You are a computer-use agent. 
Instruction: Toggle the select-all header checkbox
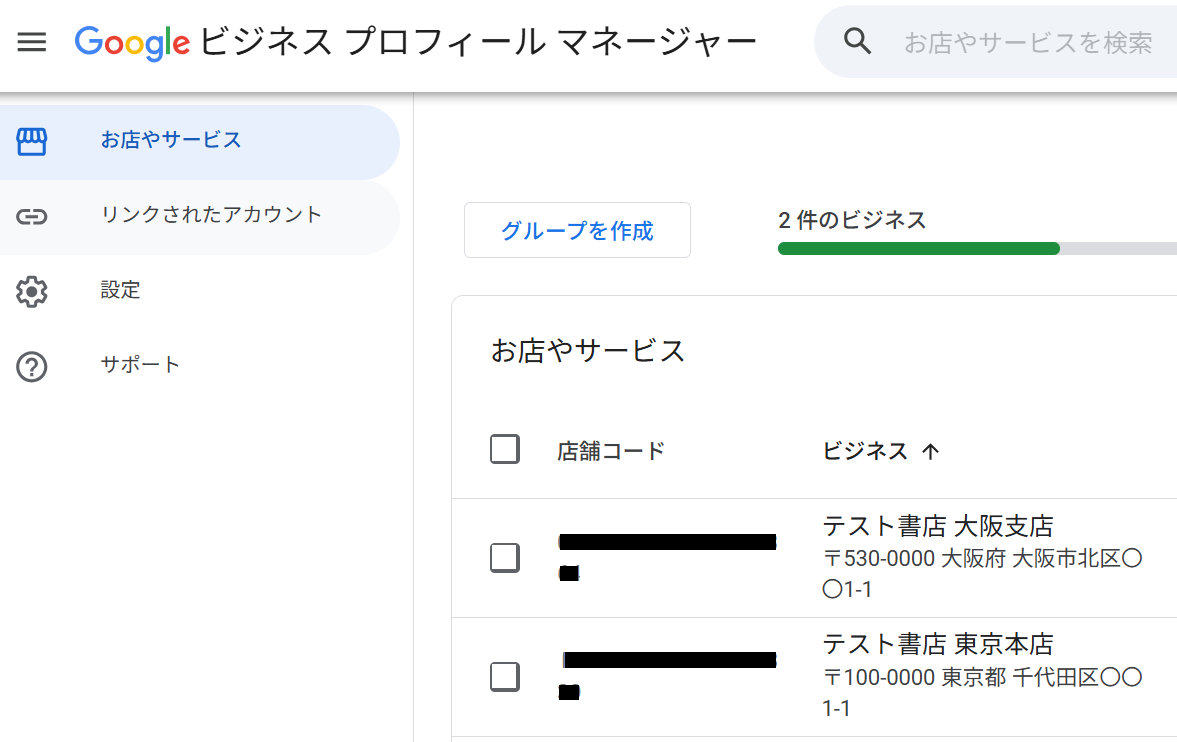tap(505, 450)
